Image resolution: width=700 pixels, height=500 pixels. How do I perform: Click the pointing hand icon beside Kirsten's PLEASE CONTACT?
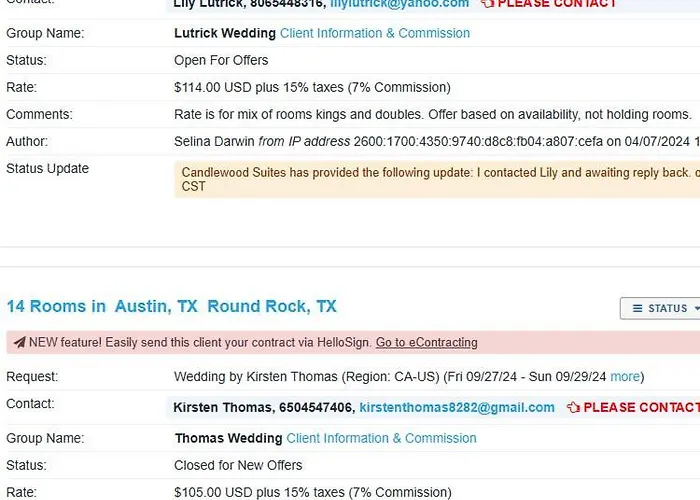(573, 408)
